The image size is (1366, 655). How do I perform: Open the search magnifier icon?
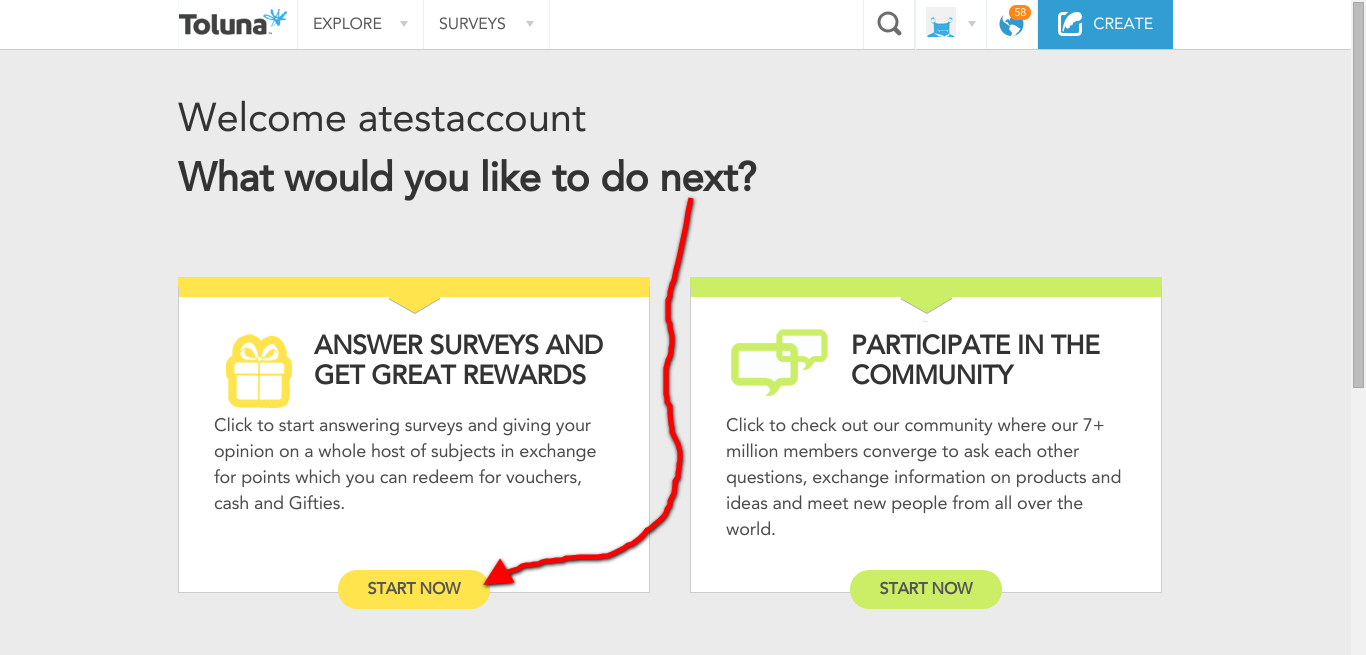click(889, 23)
